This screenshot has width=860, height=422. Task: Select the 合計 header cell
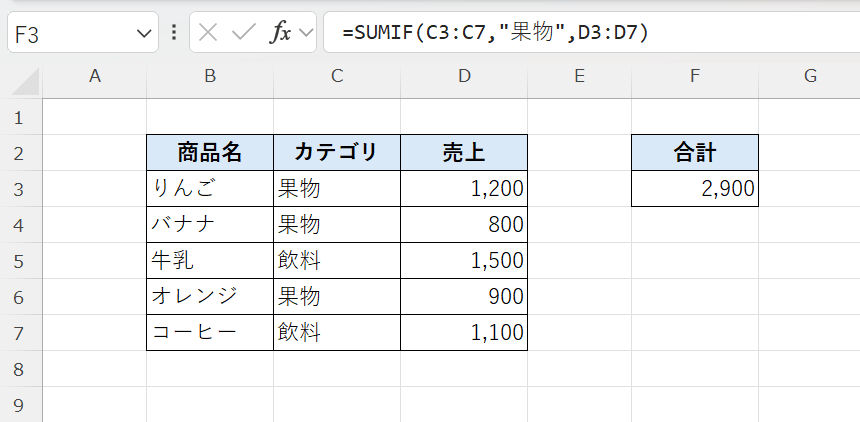(695, 153)
